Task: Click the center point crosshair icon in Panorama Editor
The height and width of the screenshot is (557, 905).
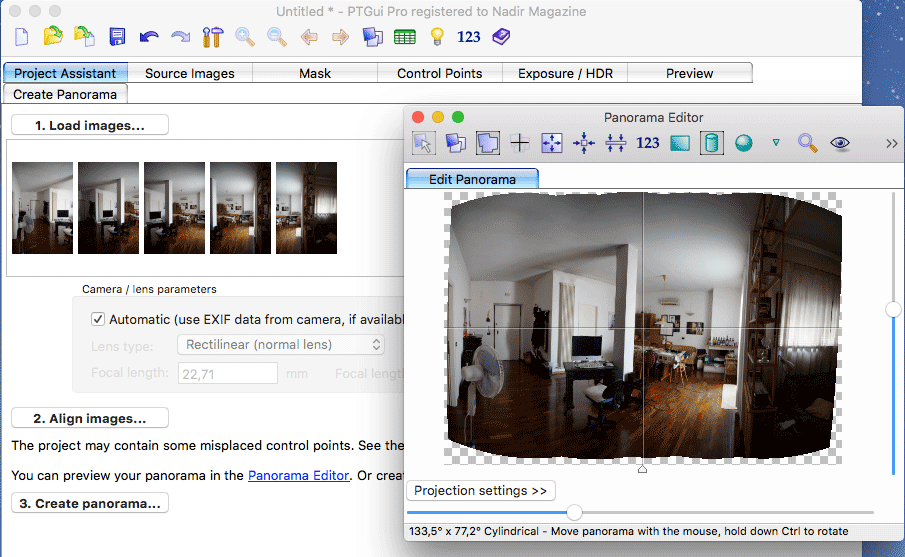Action: pyautogui.click(x=519, y=143)
